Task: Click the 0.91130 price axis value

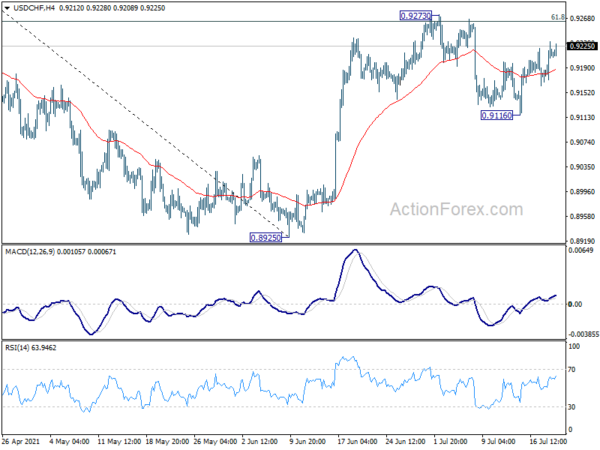Action: coord(582,117)
